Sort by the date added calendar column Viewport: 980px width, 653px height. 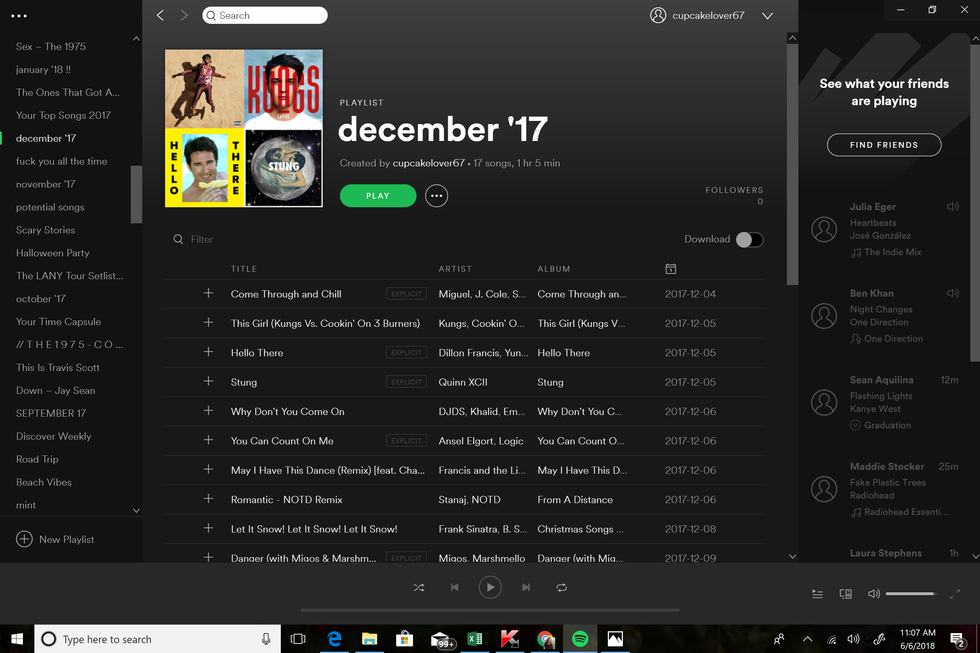(x=670, y=269)
